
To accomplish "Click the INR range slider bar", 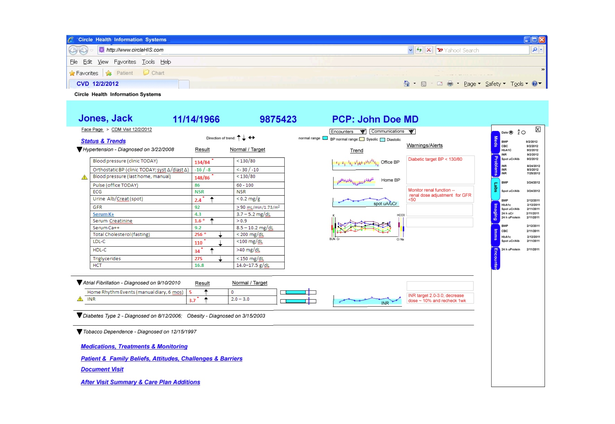I will (x=298, y=301).
